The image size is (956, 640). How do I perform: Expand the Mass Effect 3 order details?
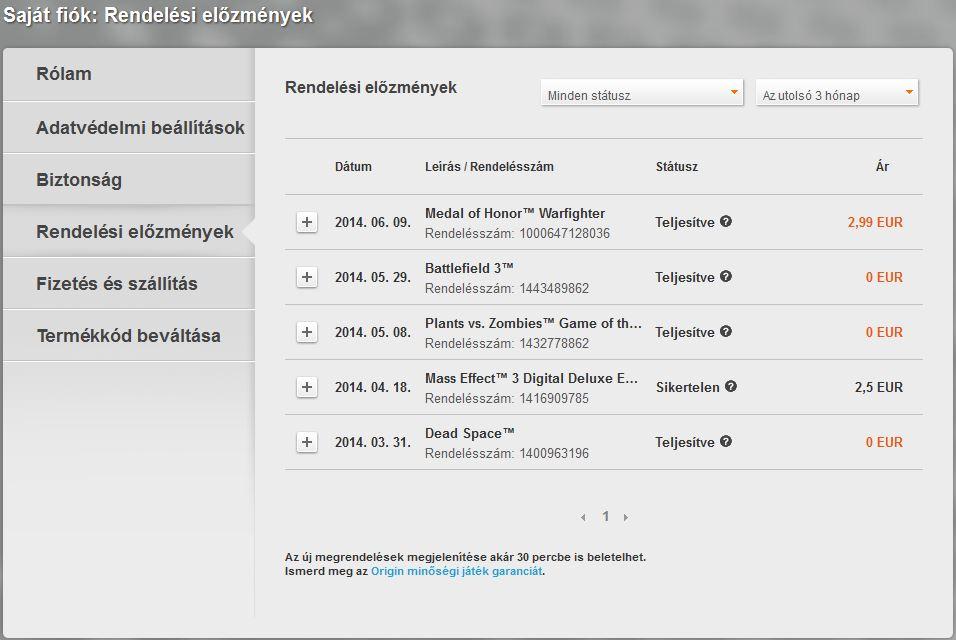307,386
